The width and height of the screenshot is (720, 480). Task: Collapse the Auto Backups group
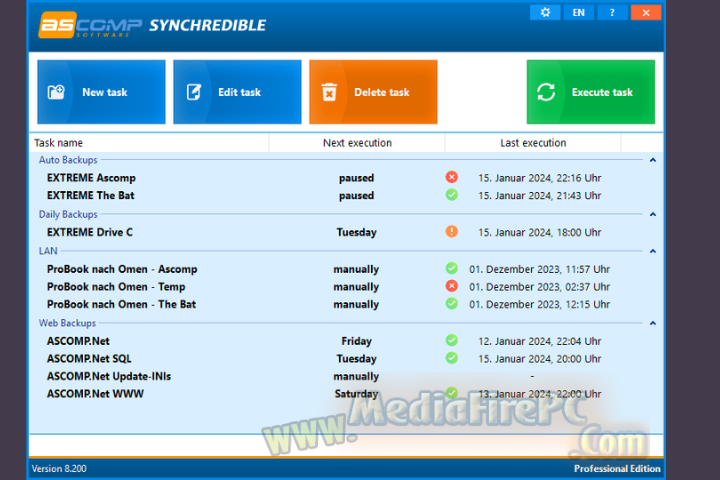point(652,160)
